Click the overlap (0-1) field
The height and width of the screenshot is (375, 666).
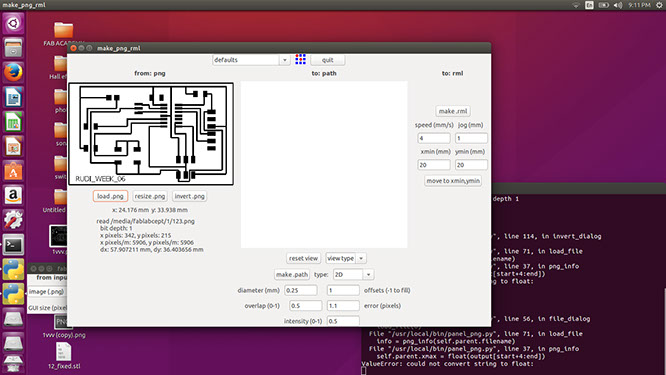(x=305, y=306)
